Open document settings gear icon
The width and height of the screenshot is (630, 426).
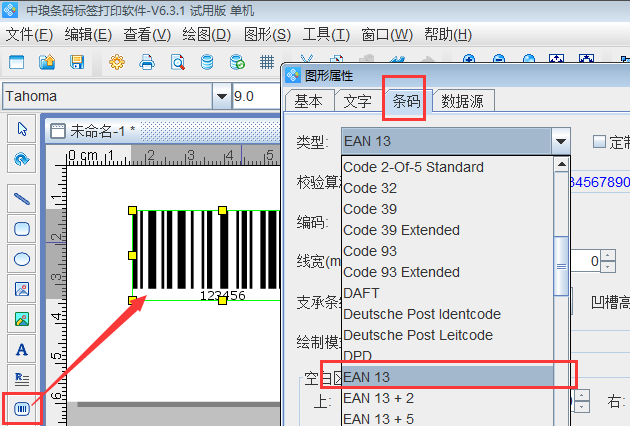click(117, 63)
